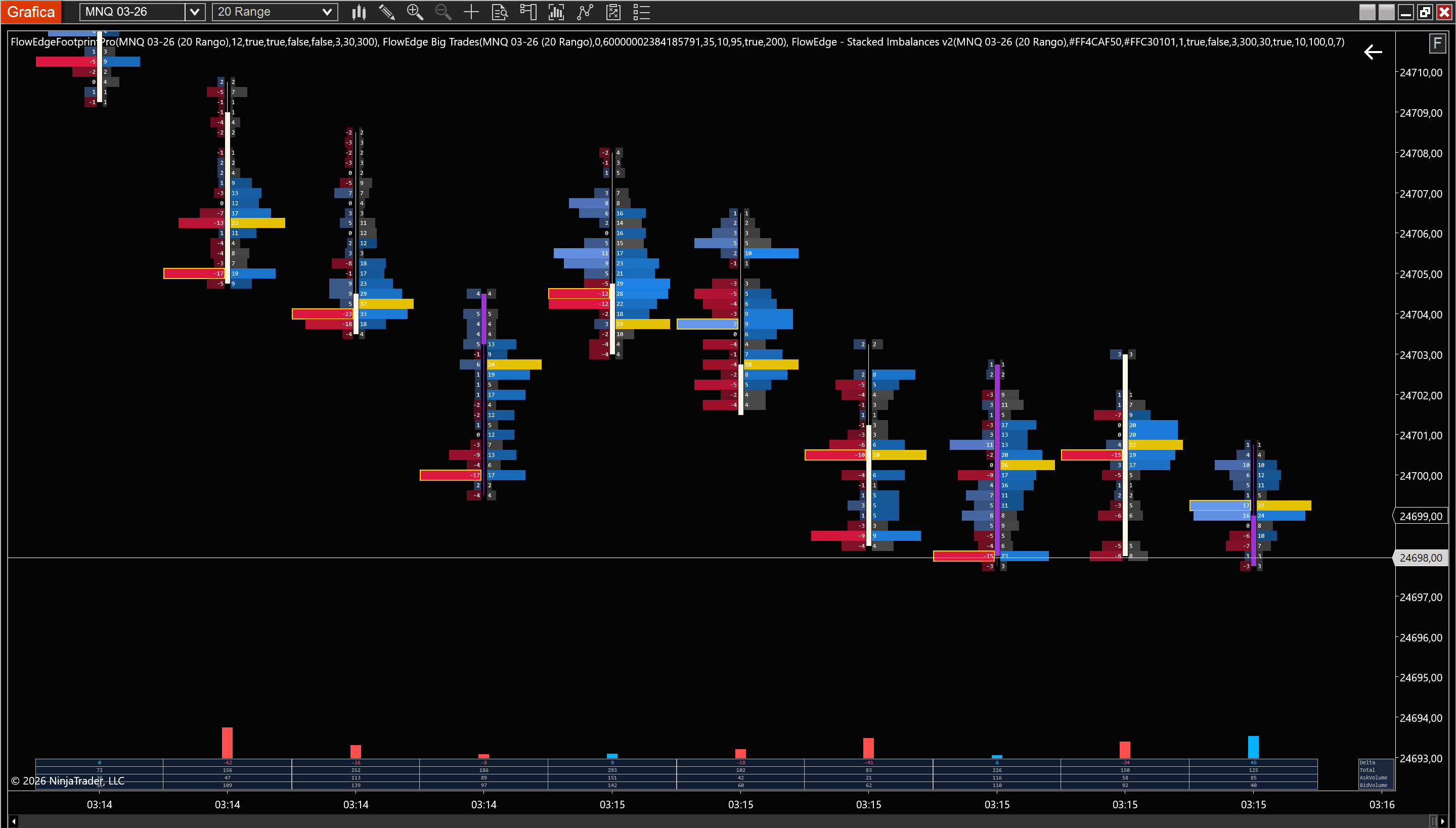Viewport: 1456px width, 828px height.
Task: Select the Delta row in the stats legend
Action: point(1368,762)
